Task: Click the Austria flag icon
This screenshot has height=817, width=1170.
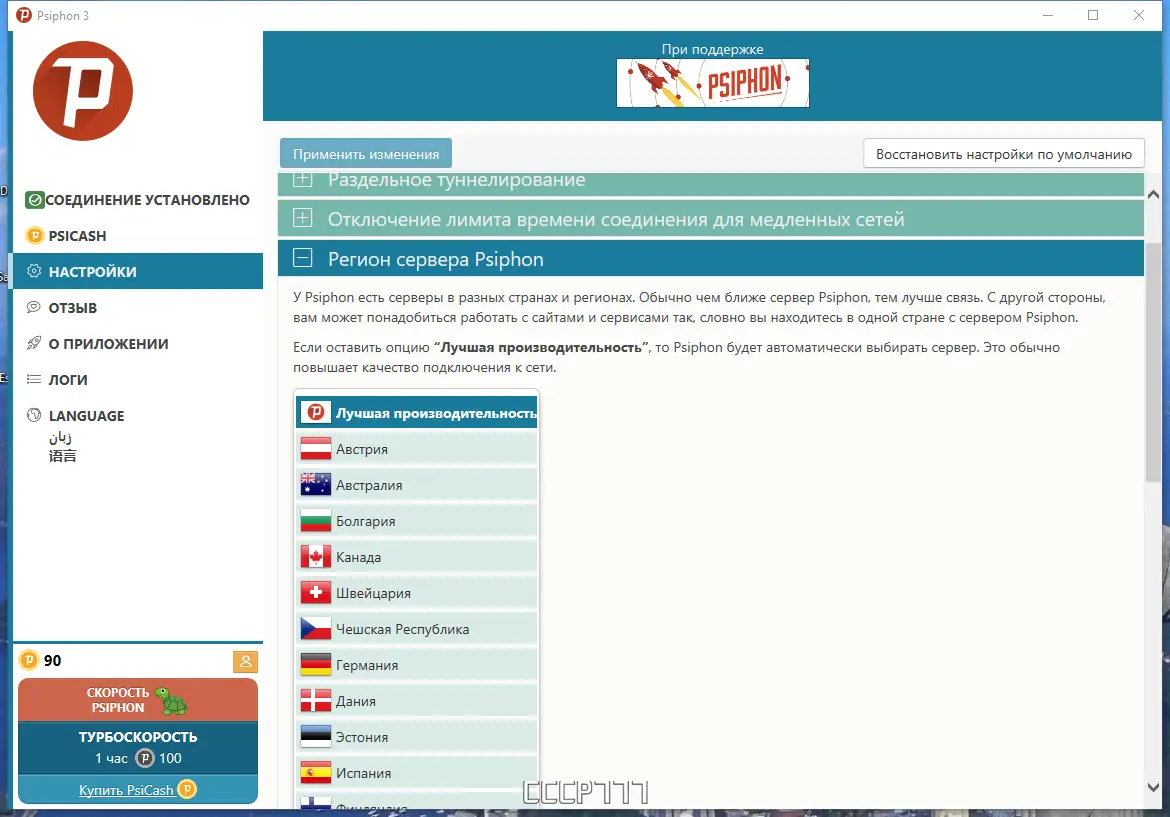Action: (x=316, y=449)
